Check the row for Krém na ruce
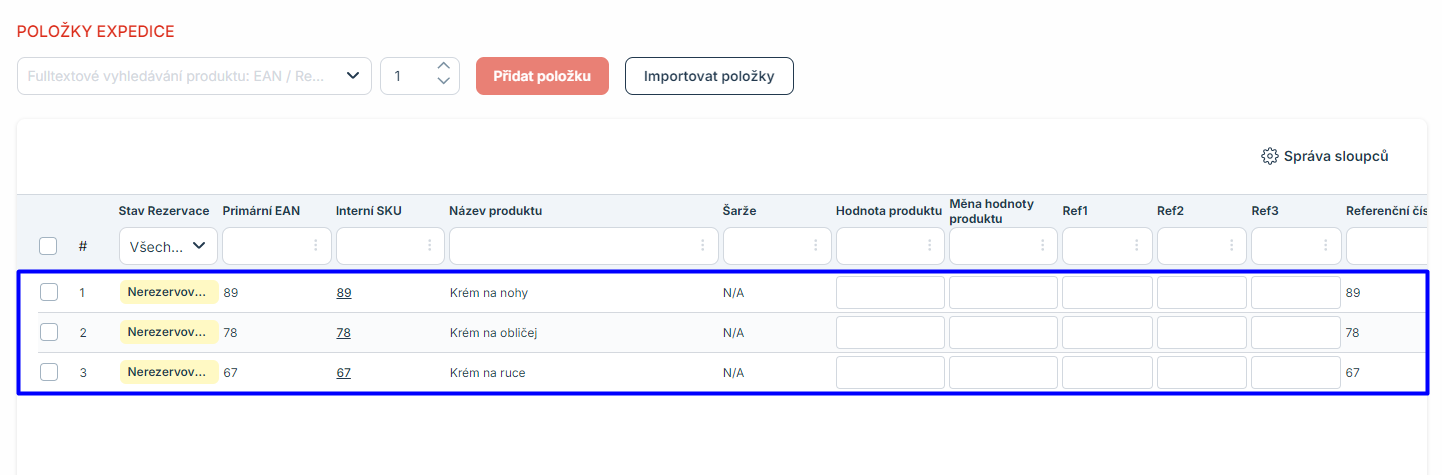Image resolution: width=1442 pixels, height=475 pixels. click(x=49, y=372)
